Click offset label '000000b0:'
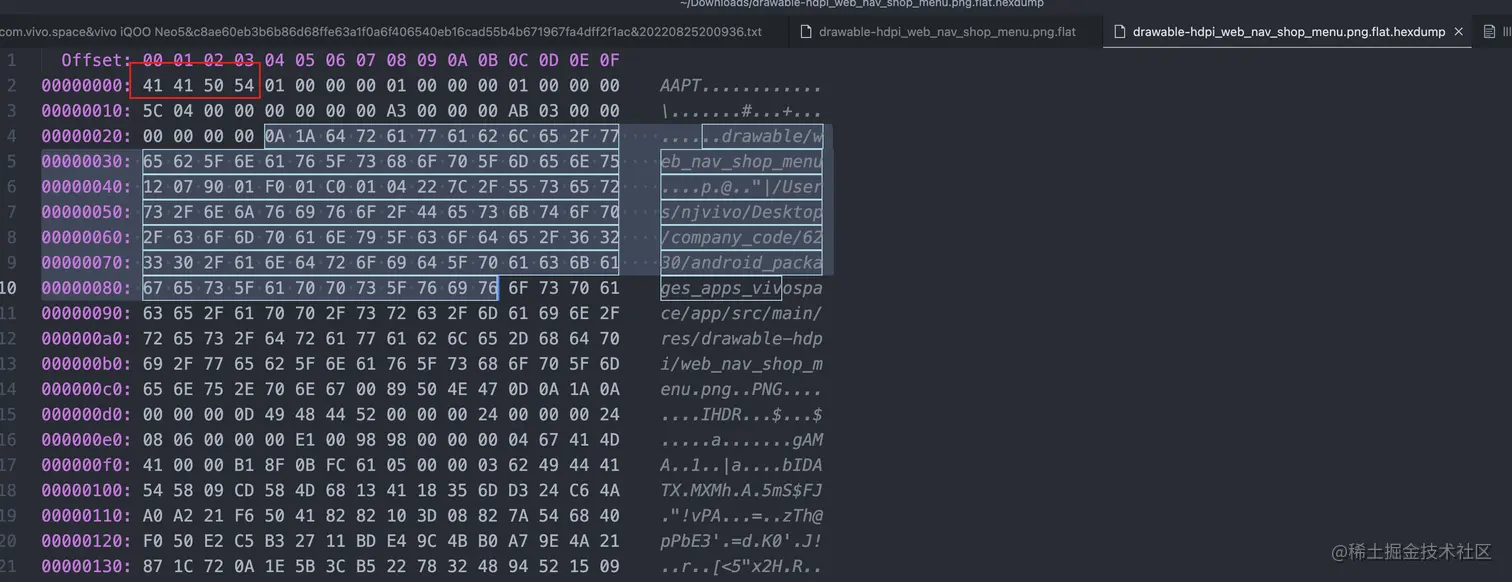This screenshot has height=582, width=1512. pos(86,364)
